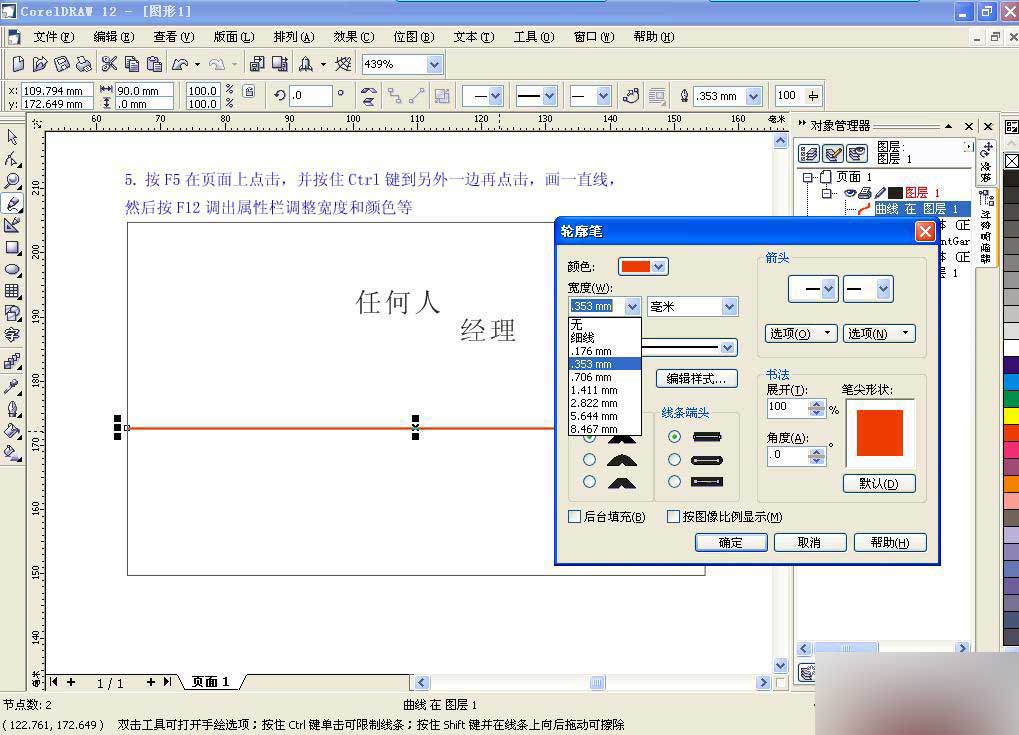Select the second corner style radio button

coord(589,460)
